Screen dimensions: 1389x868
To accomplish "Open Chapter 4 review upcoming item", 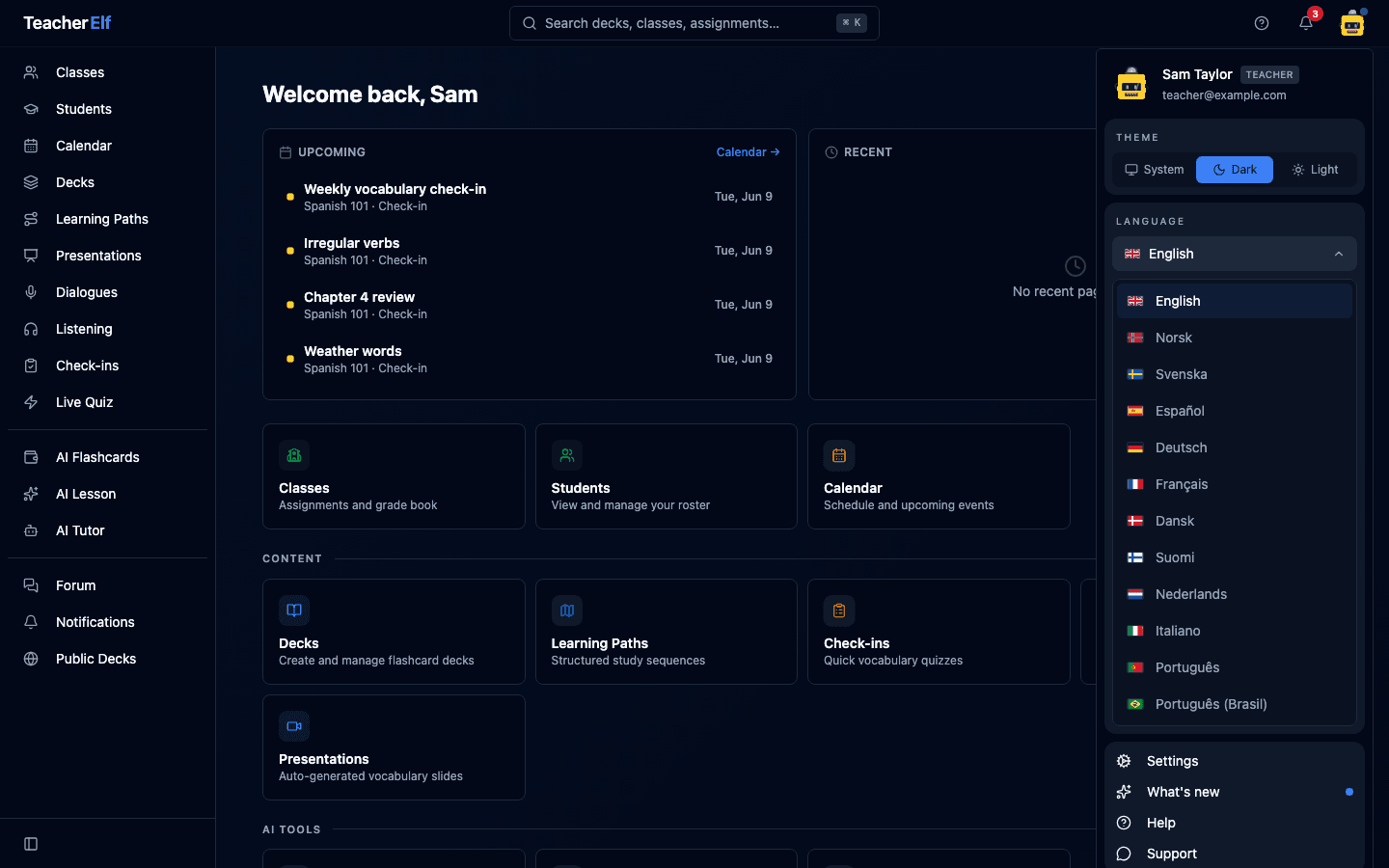I will tap(530, 305).
